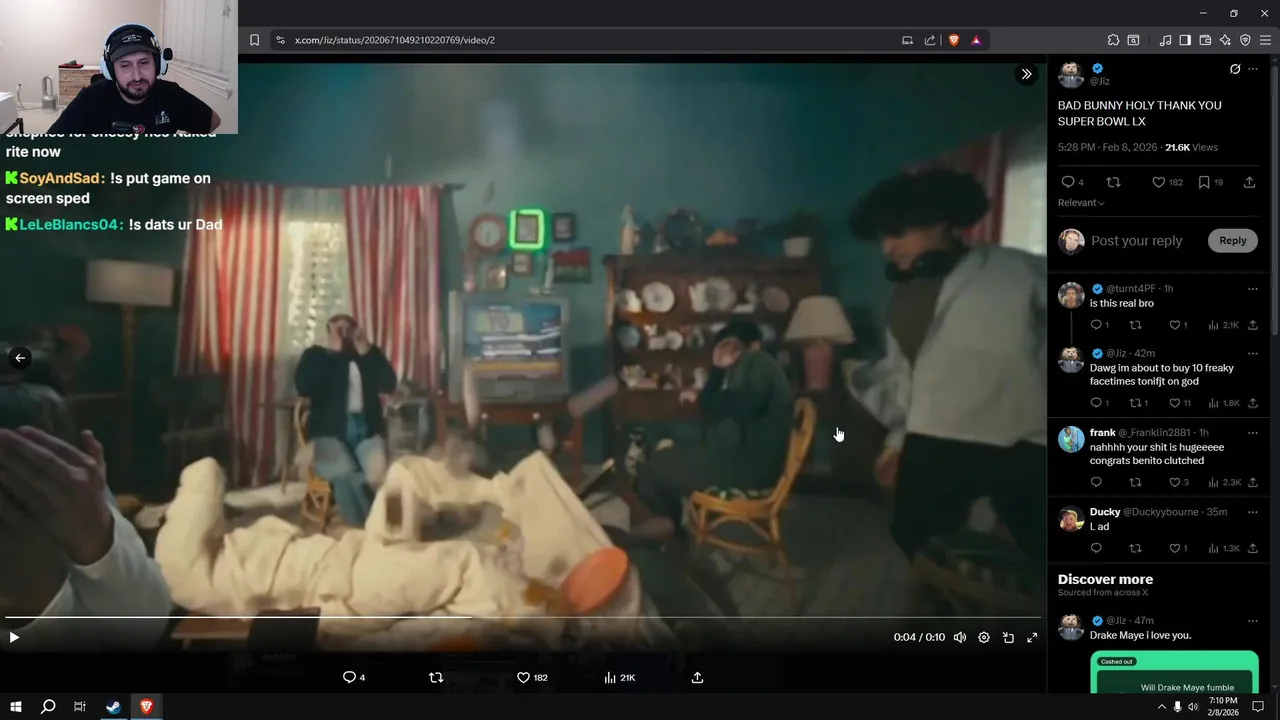The width and height of the screenshot is (1280, 720).
Task: Open the "Drake Maye i love you." post
Action: point(1140,635)
